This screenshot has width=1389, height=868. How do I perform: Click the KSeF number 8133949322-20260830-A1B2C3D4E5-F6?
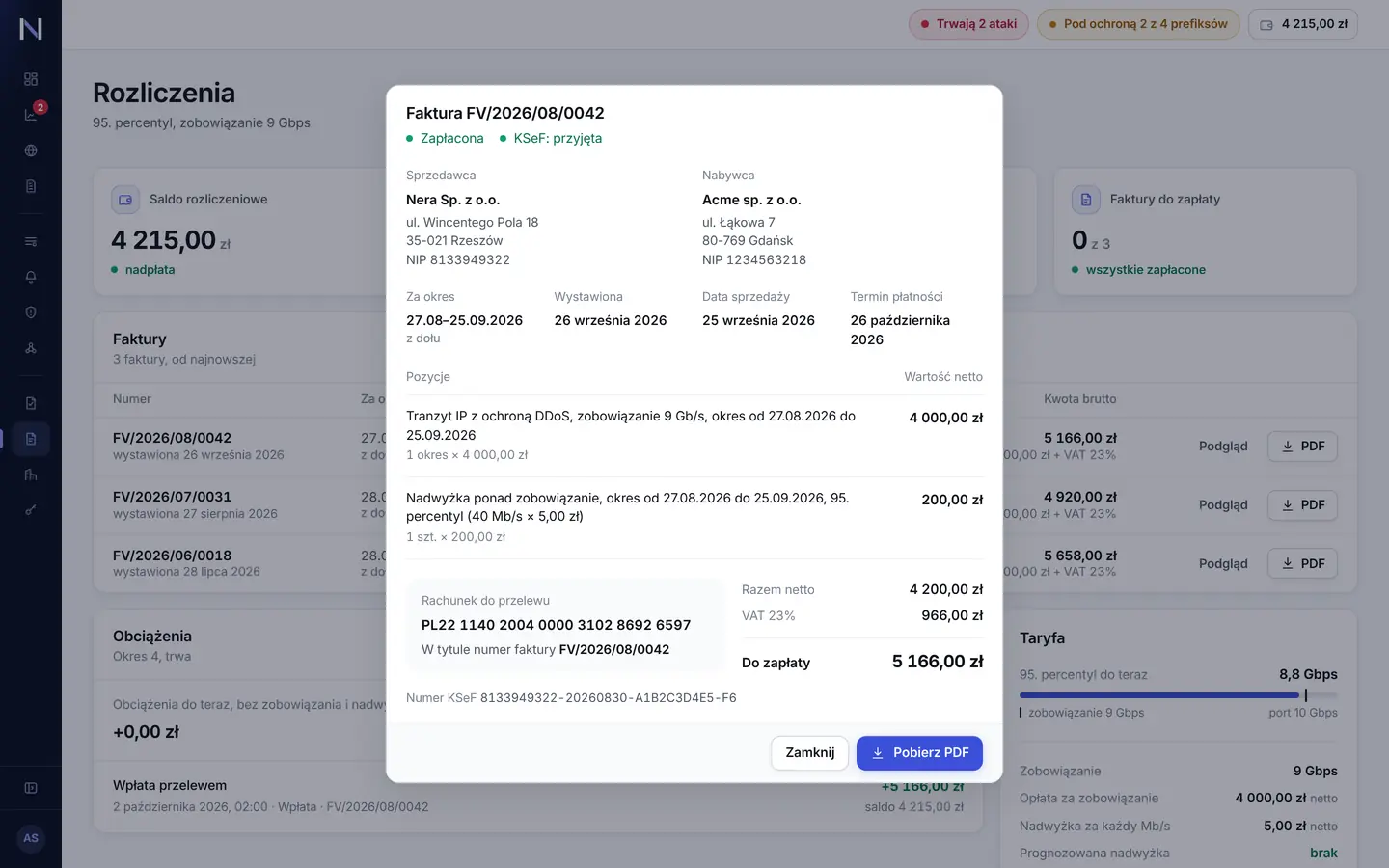(608, 698)
